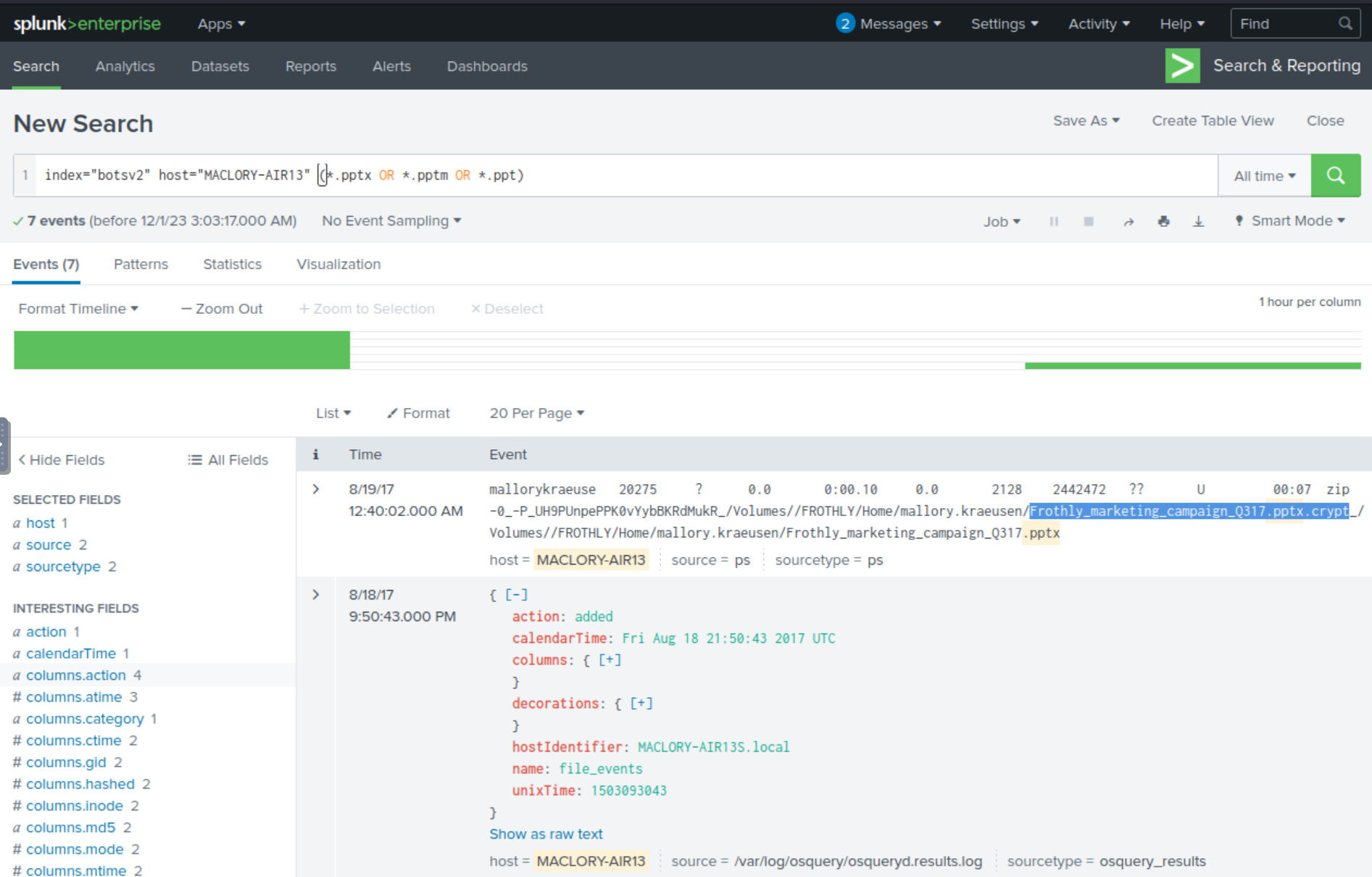Open the All time range picker
The image size is (1372, 877).
[1265, 176]
